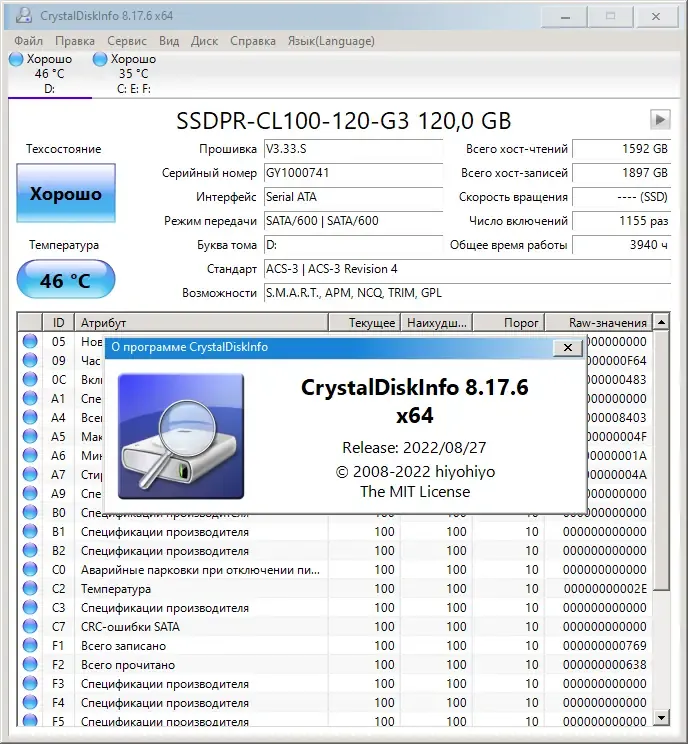Click the 46 °C temperature indicator
This screenshot has width=688, height=744.
click(x=66, y=280)
